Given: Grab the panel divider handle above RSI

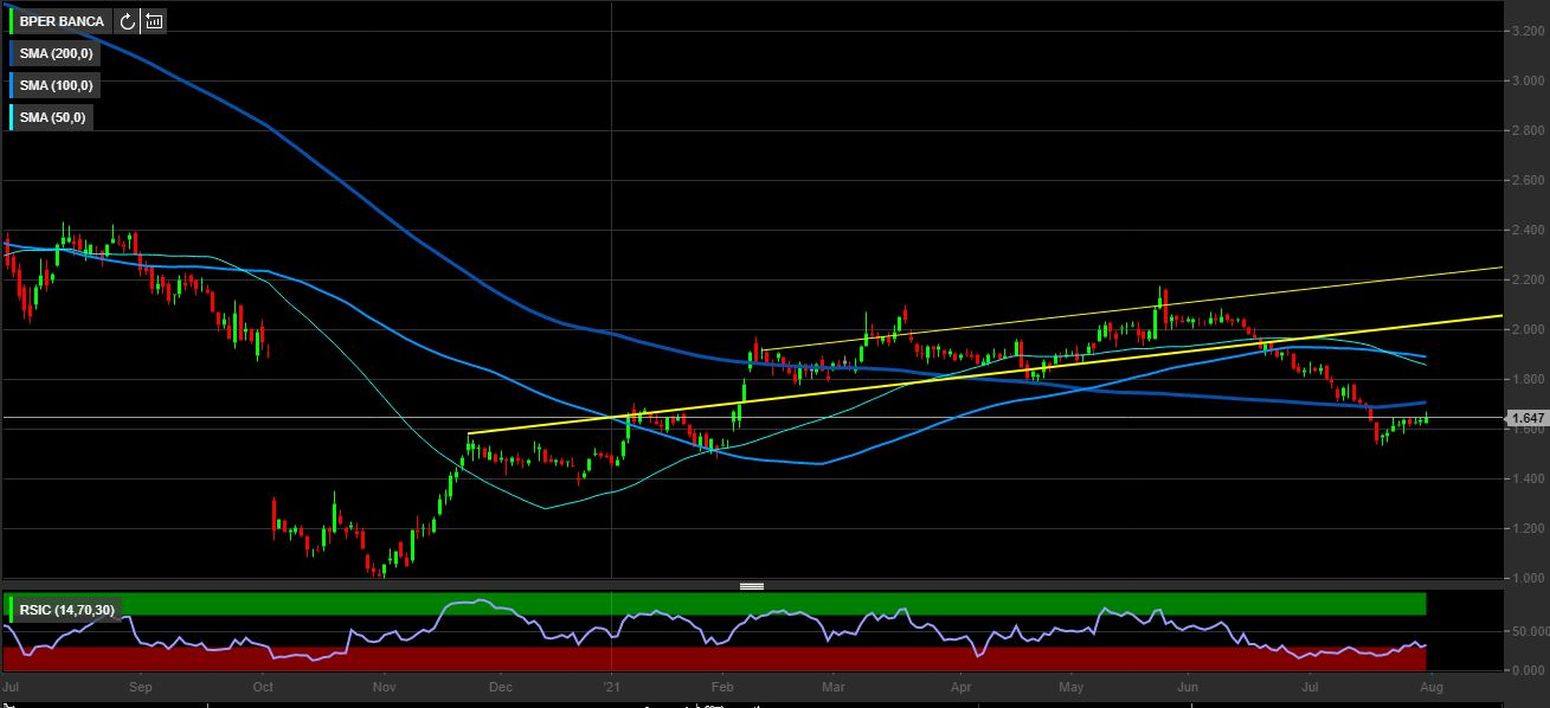Looking at the screenshot, I should tap(752, 586).
